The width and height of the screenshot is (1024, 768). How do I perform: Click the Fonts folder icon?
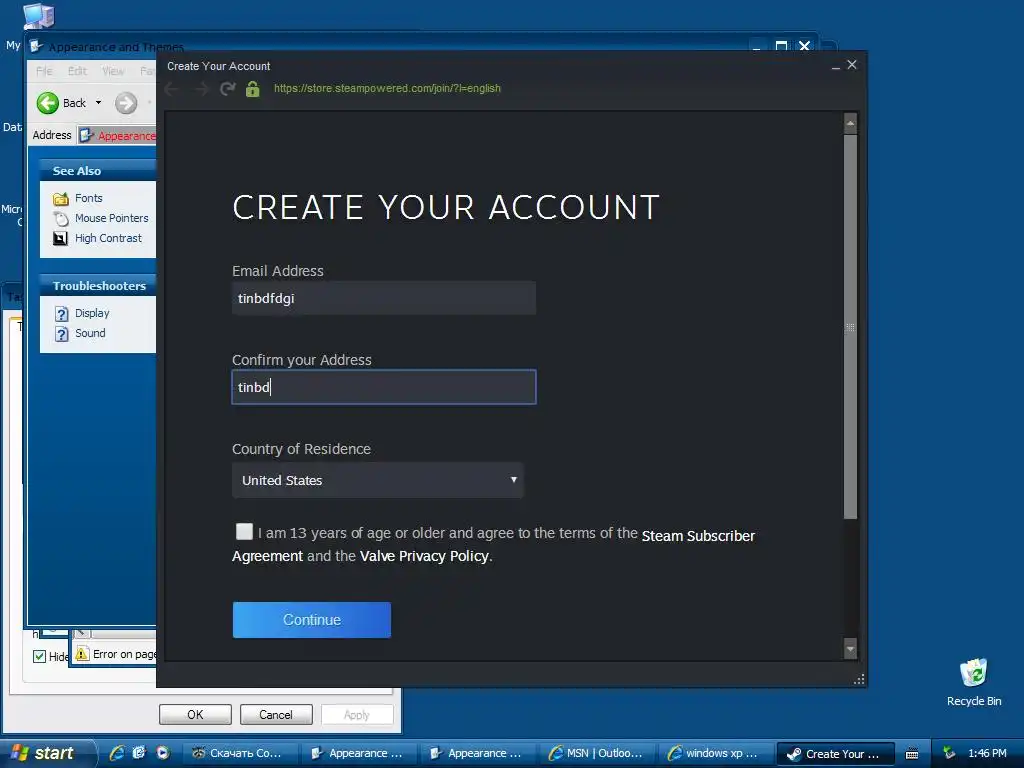[x=61, y=199]
